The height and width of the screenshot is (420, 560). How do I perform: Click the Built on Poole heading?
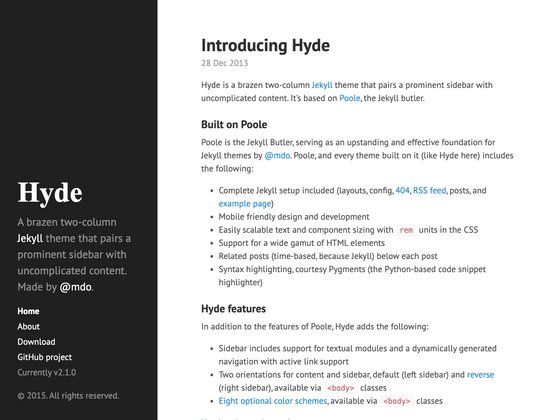pyautogui.click(x=234, y=125)
